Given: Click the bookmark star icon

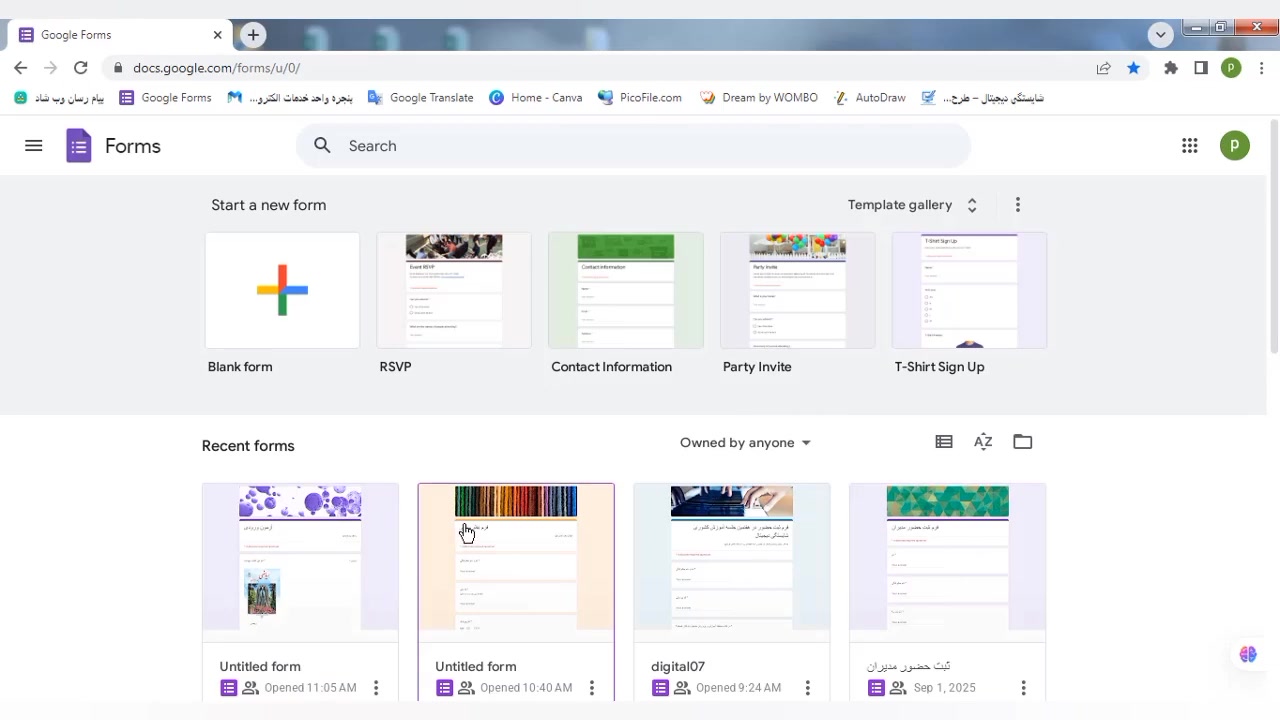Looking at the screenshot, I should (1133, 68).
